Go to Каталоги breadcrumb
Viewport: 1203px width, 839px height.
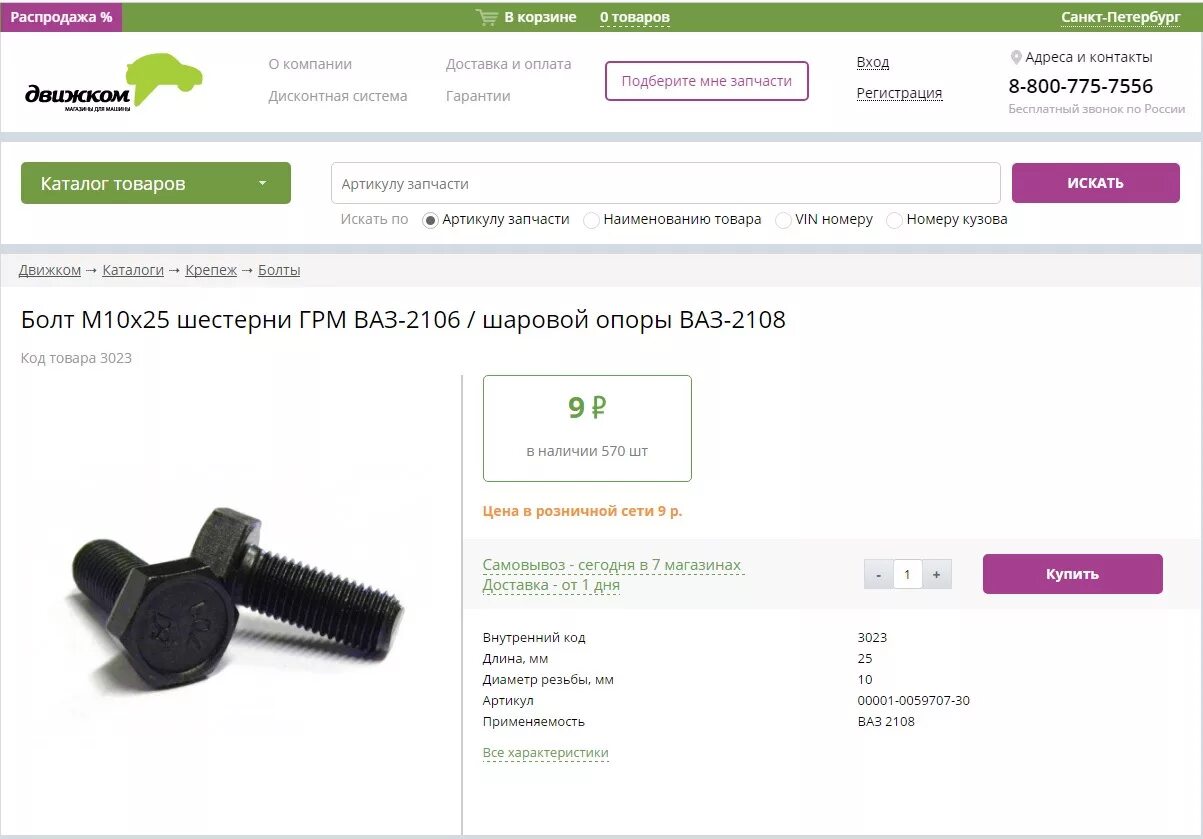click(x=133, y=270)
